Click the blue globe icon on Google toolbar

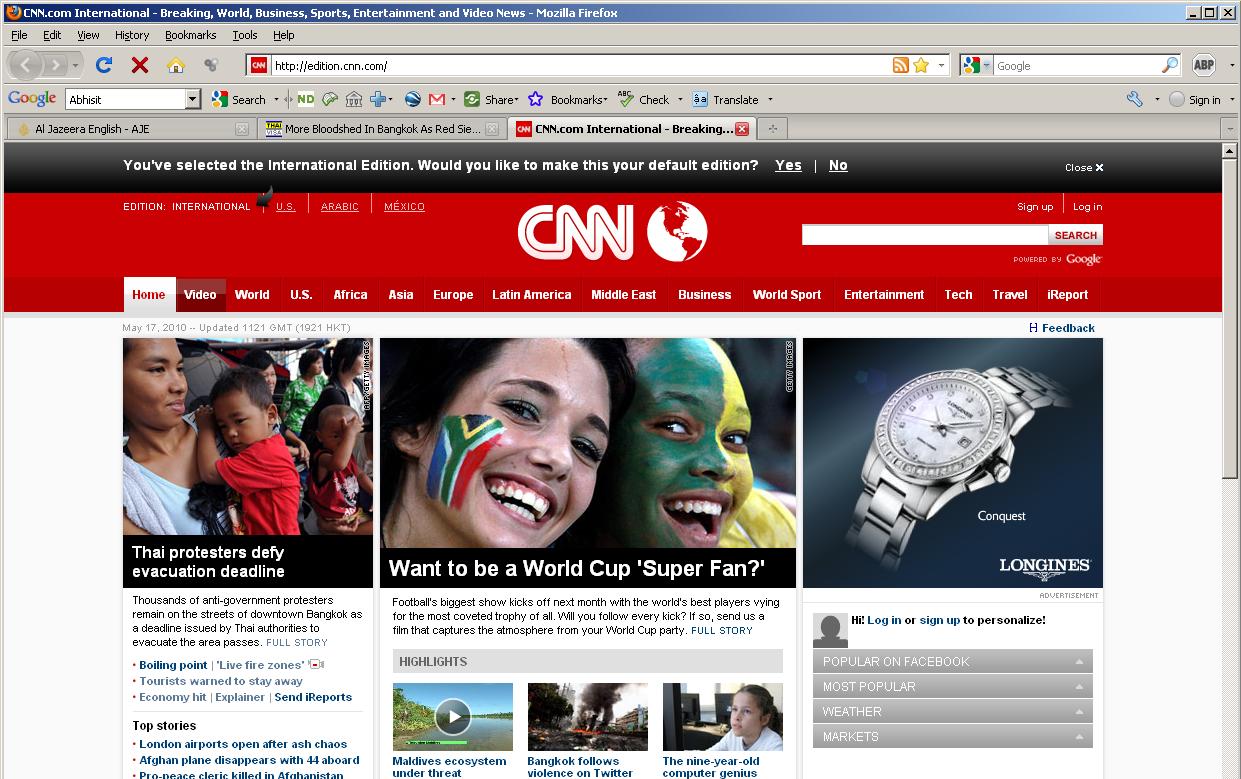point(412,99)
